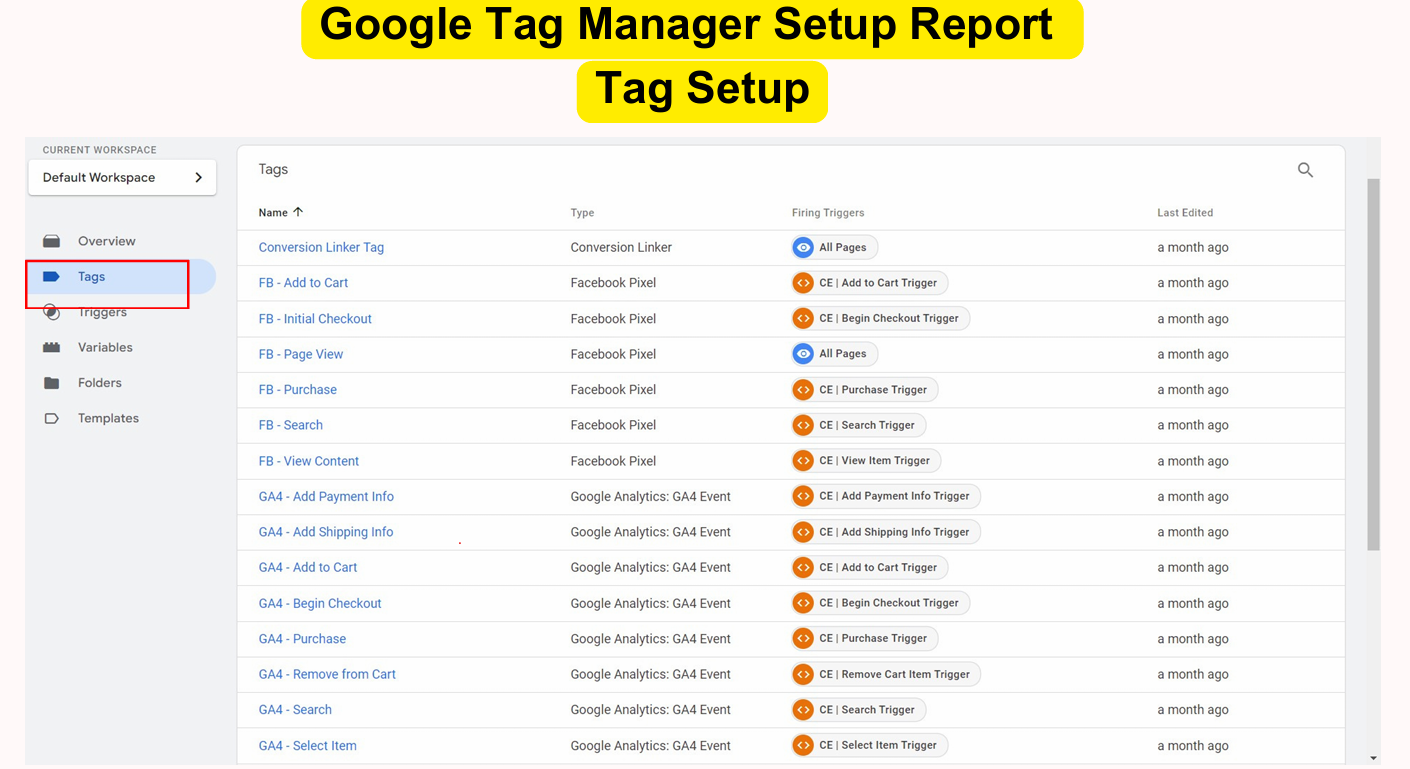
Task: Click FB - Search's CE | Search Trigger chip
Action: tap(859, 425)
